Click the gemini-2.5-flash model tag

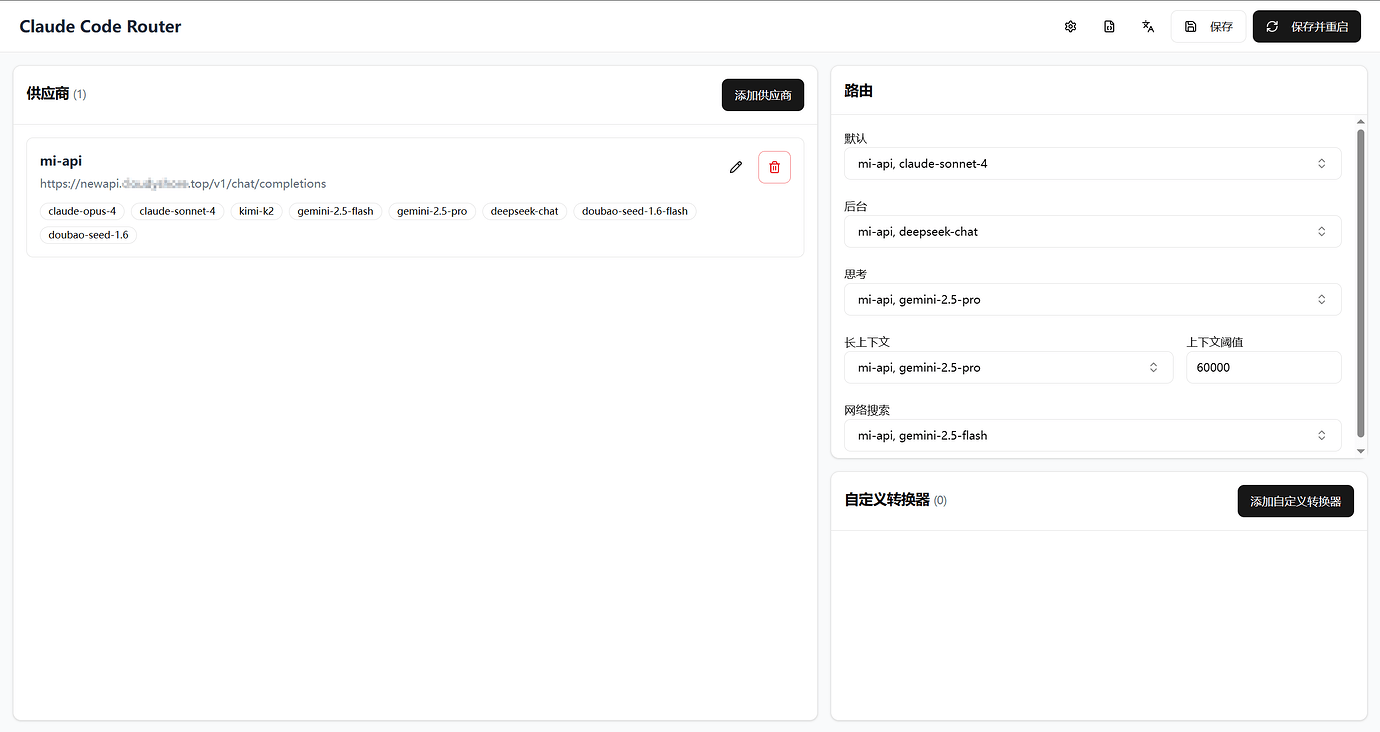coord(335,211)
